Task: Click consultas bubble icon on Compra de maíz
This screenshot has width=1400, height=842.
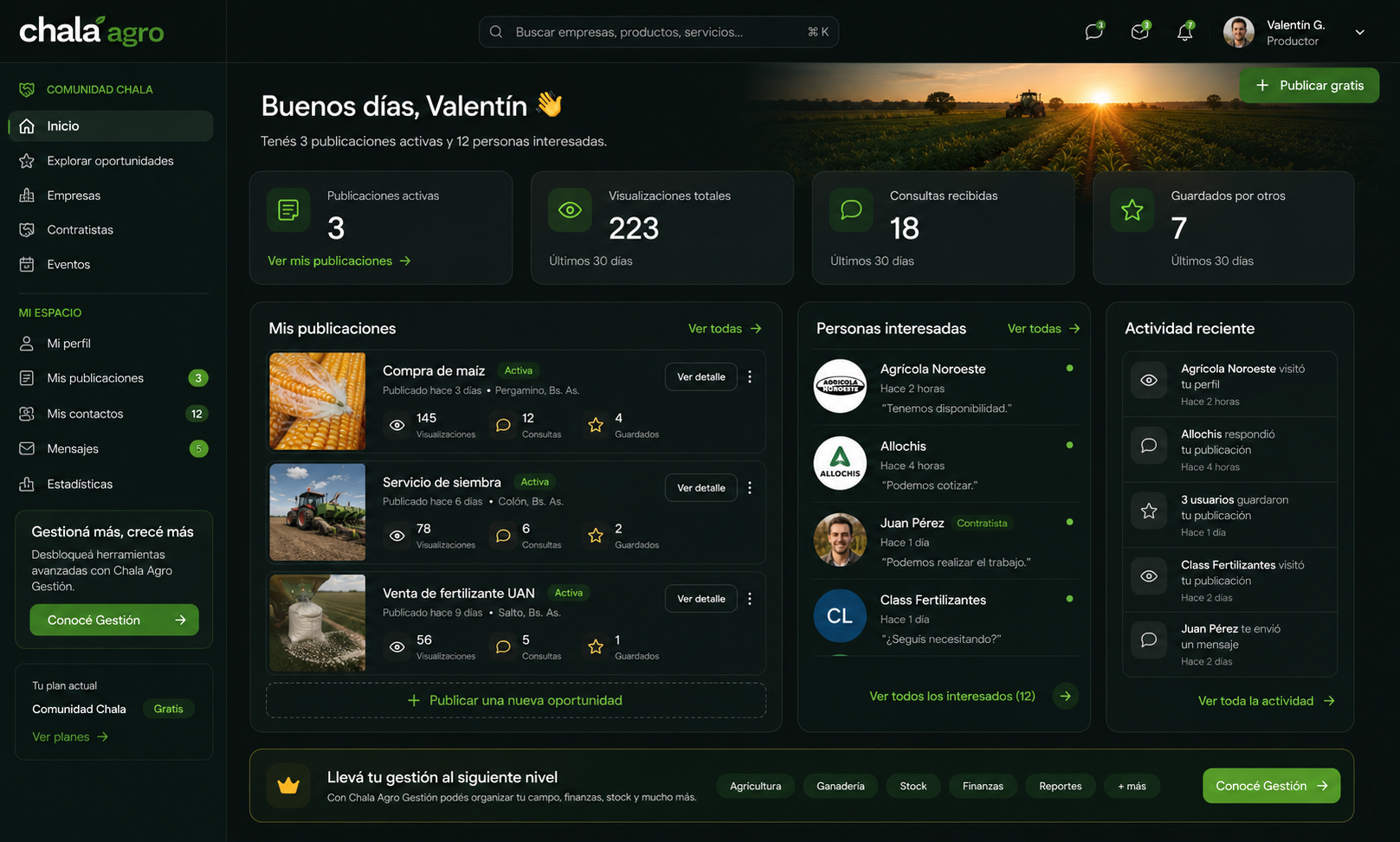Action: coord(503,425)
